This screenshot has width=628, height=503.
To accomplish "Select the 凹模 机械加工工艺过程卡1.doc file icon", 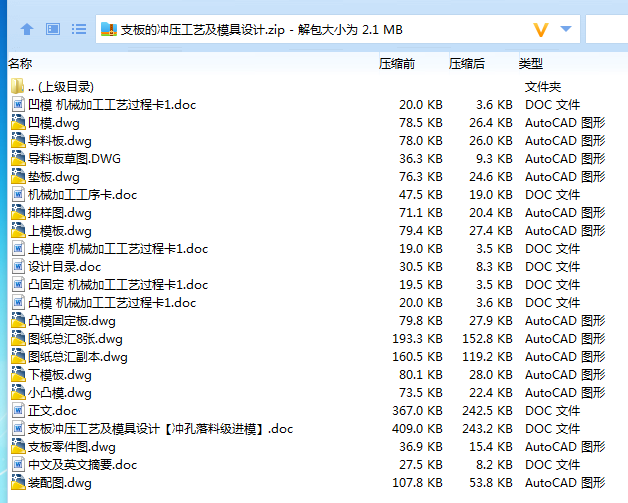I will pyautogui.click(x=18, y=104).
